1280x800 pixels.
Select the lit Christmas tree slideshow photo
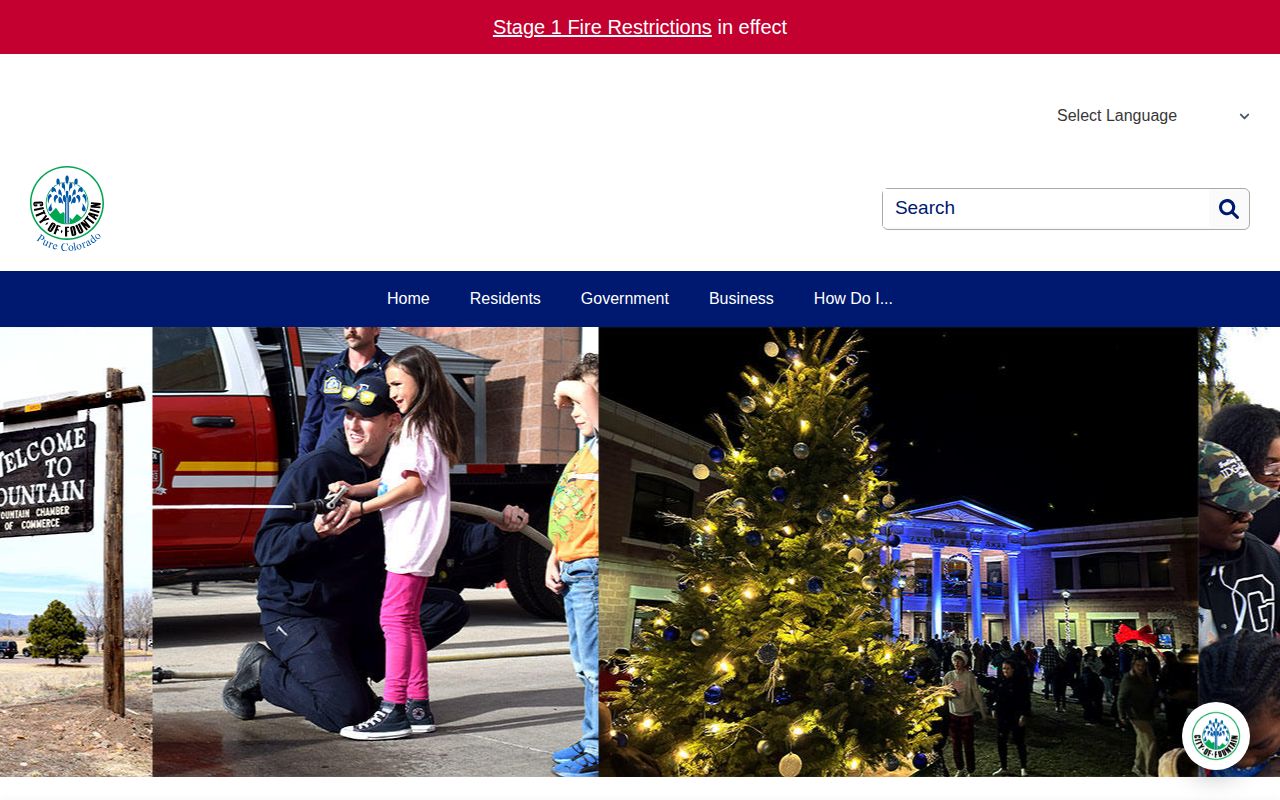[898, 552]
